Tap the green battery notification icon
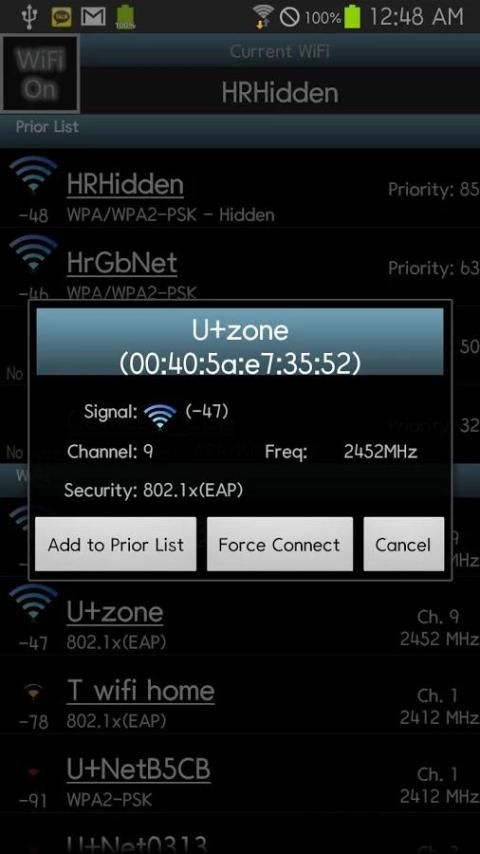 point(125,17)
